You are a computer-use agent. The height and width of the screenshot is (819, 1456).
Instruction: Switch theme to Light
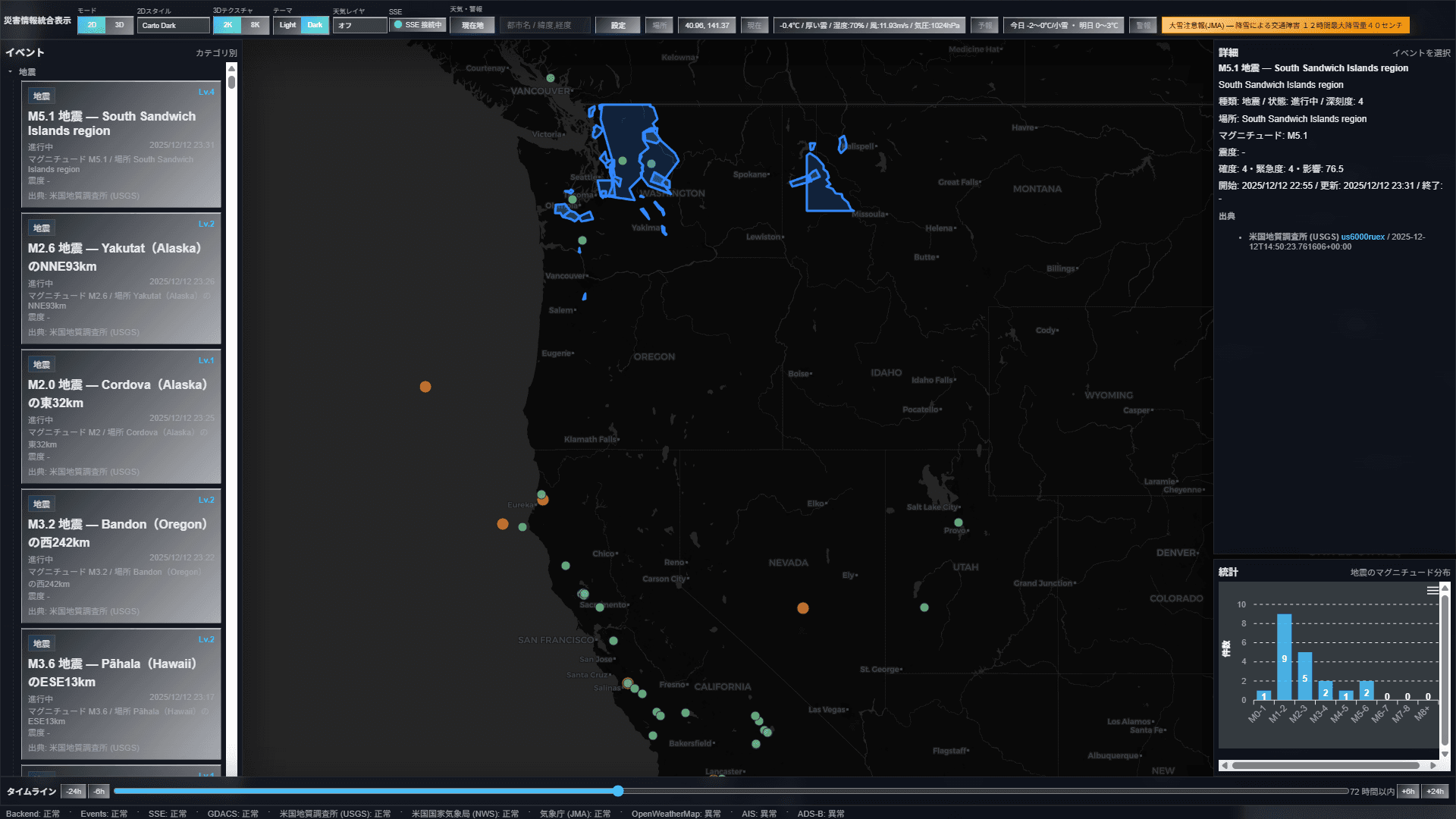[x=287, y=25]
